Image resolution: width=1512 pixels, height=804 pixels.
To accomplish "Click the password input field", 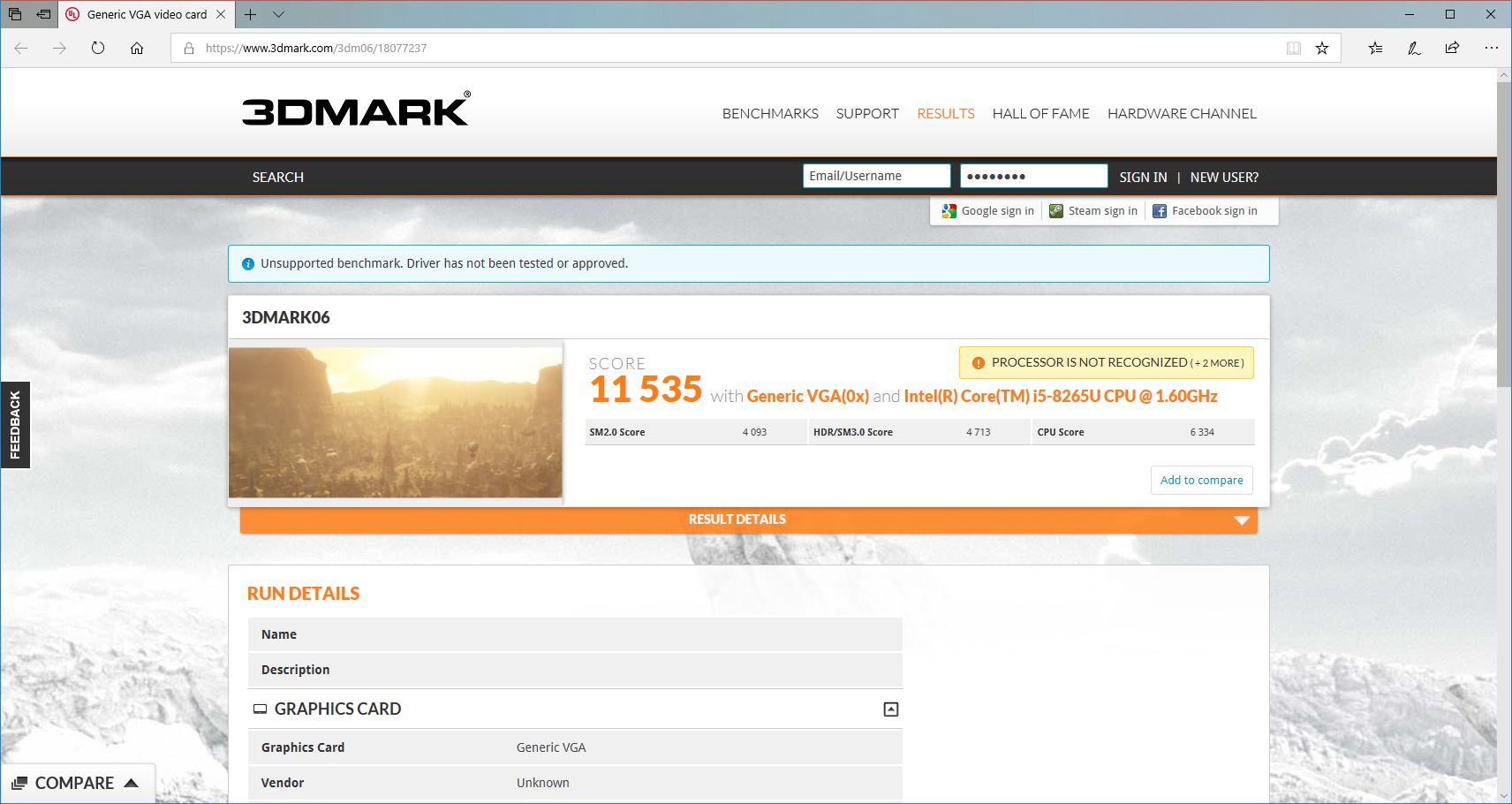I will [1033, 176].
